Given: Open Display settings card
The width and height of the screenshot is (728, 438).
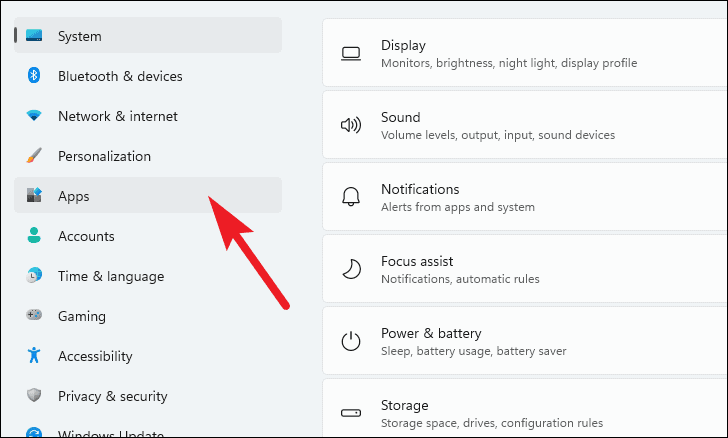Looking at the screenshot, I should point(525,53).
